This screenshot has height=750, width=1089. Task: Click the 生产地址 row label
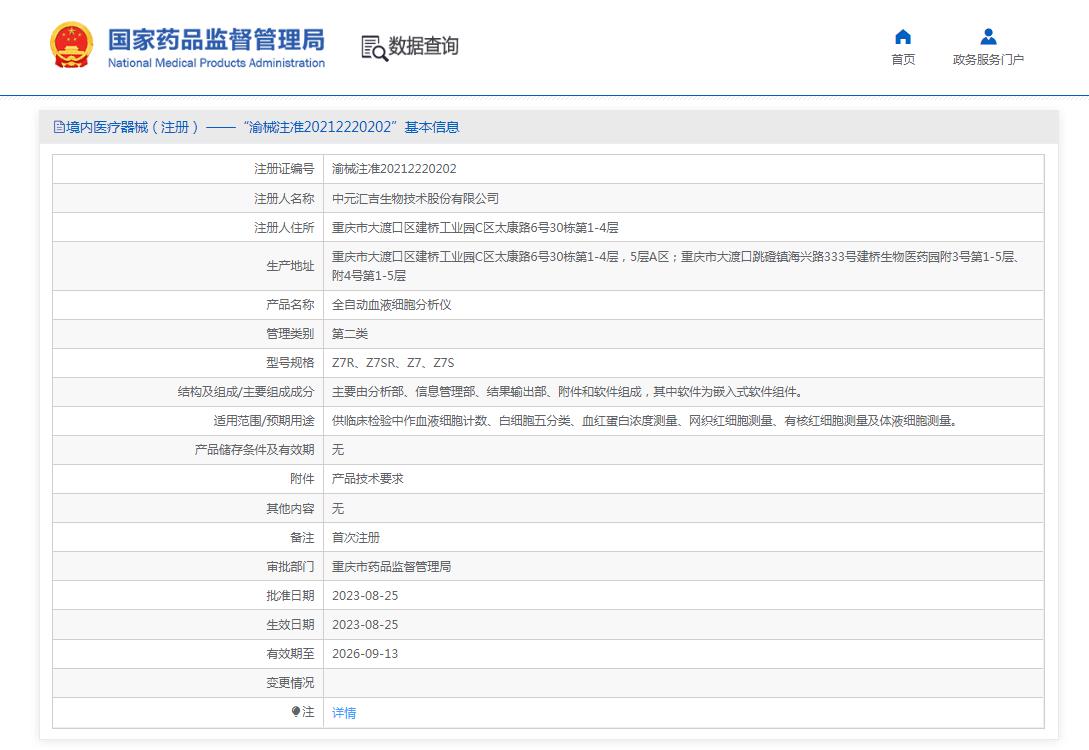tap(290, 266)
